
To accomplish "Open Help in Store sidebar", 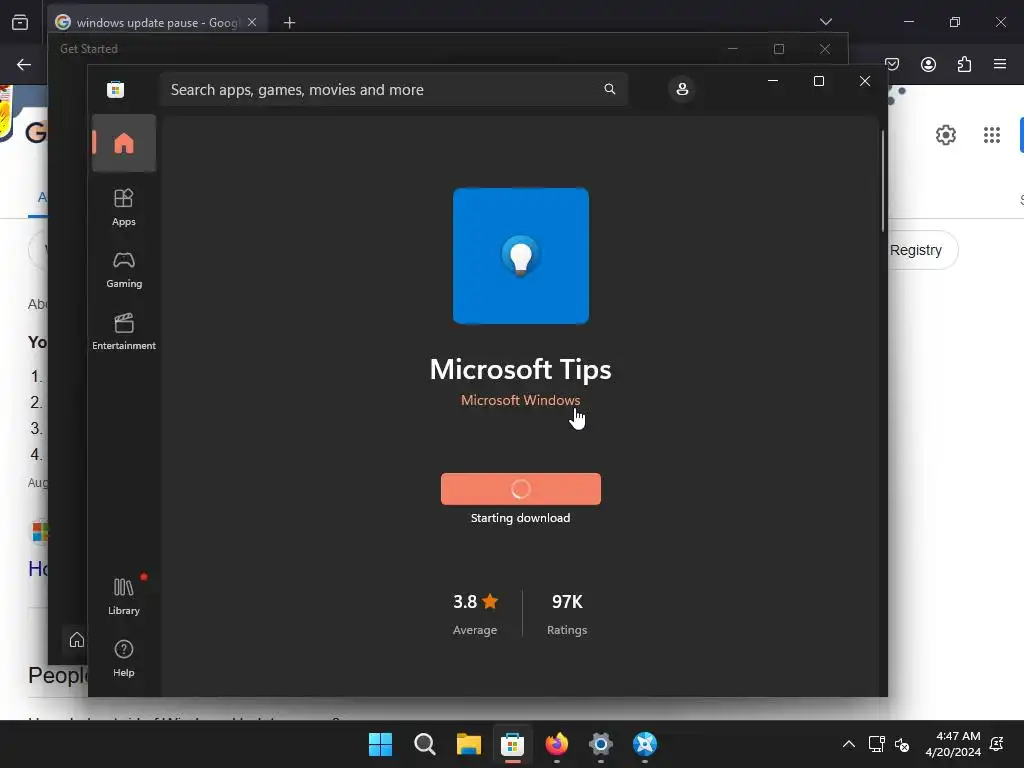I will click(x=123, y=658).
